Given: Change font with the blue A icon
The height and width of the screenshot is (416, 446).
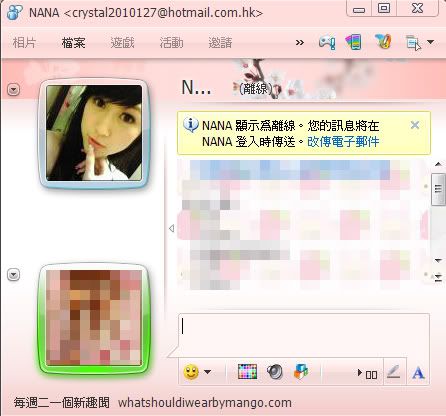Looking at the screenshot, I should tap(418, 373).
